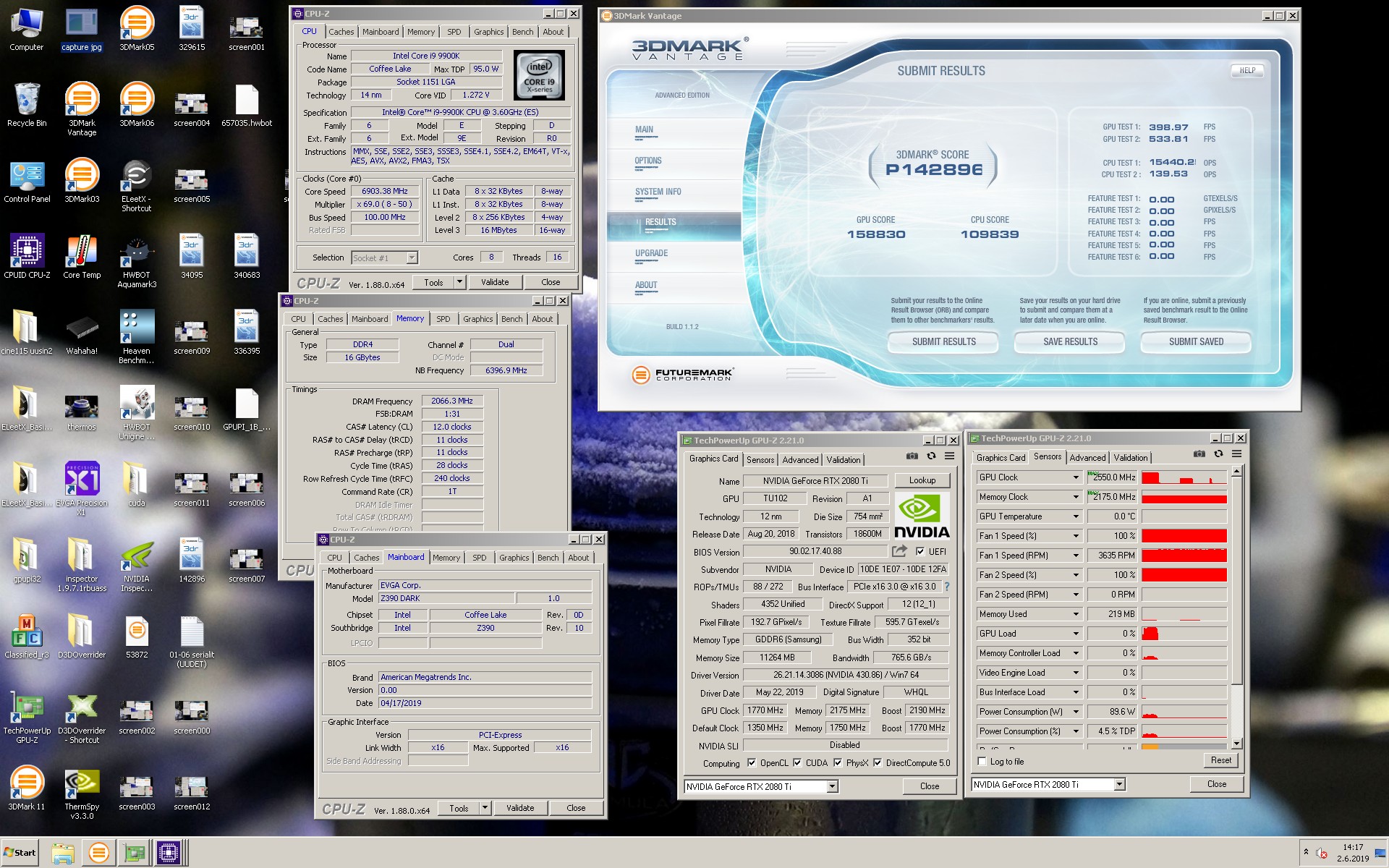Switch to SPD tab in CPU-Z Memory window

click(x=443, y=319)
